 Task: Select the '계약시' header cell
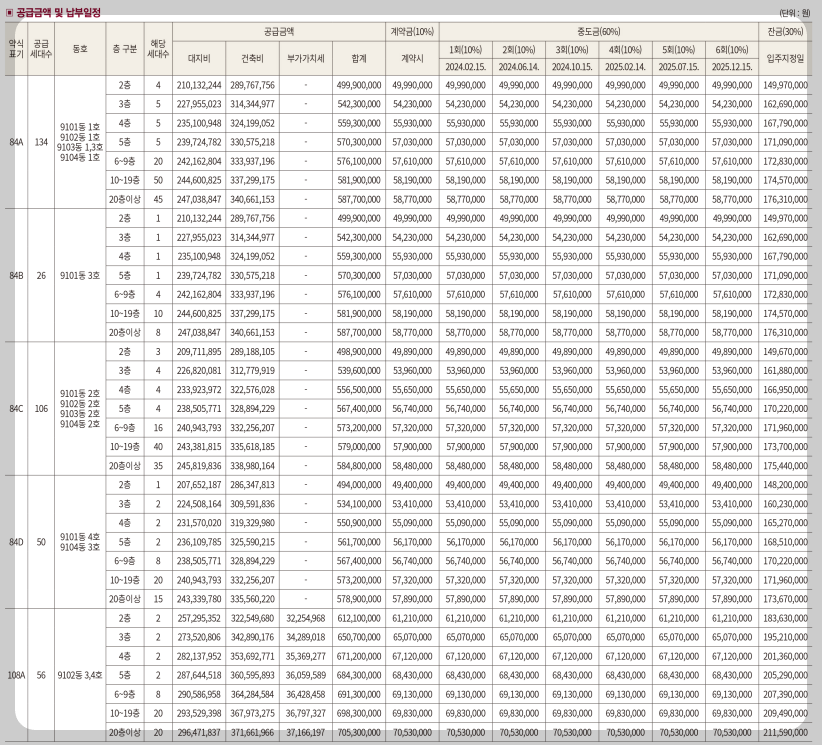tap(413, 58)
